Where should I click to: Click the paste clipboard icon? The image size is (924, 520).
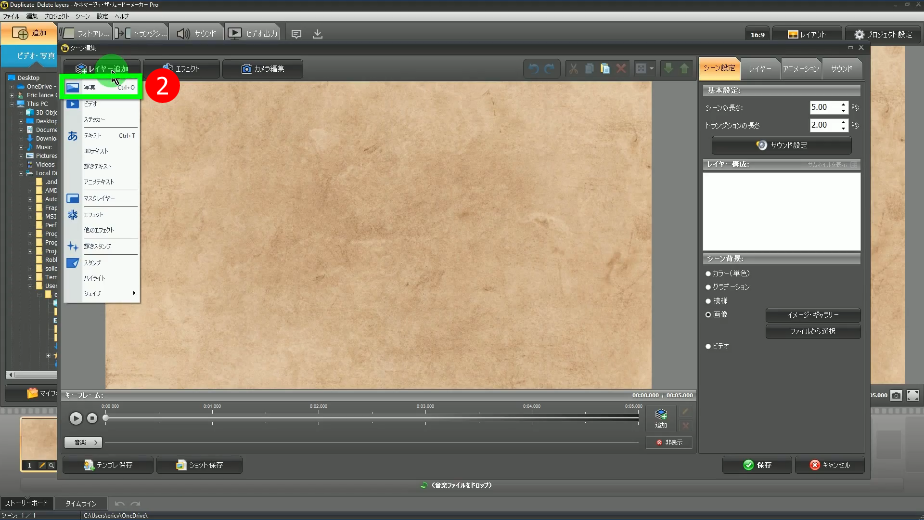pos(605,69)
